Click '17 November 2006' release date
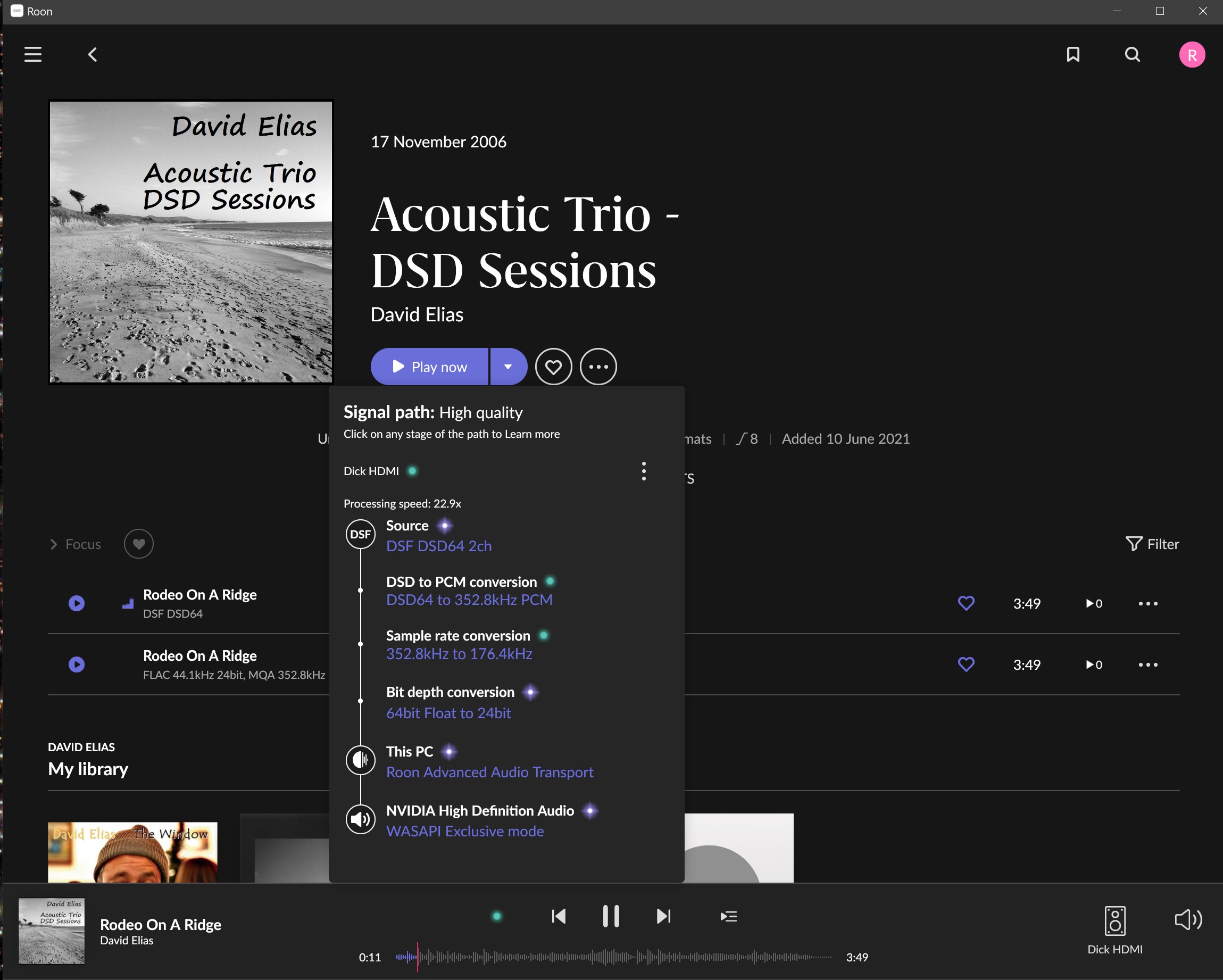This screenshot has width=1223, height=980. point(438,142)
